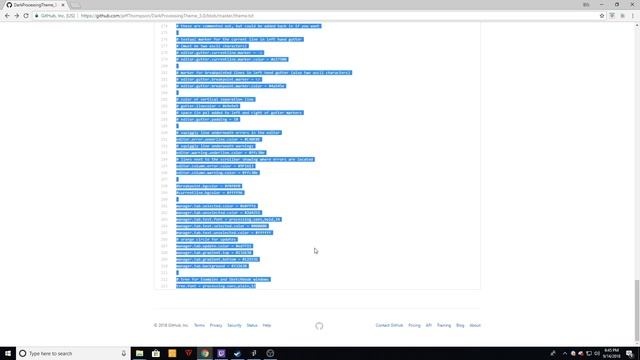
Task: Click comment line '# orange circle for updates'
Action: [x=207, y=240]
